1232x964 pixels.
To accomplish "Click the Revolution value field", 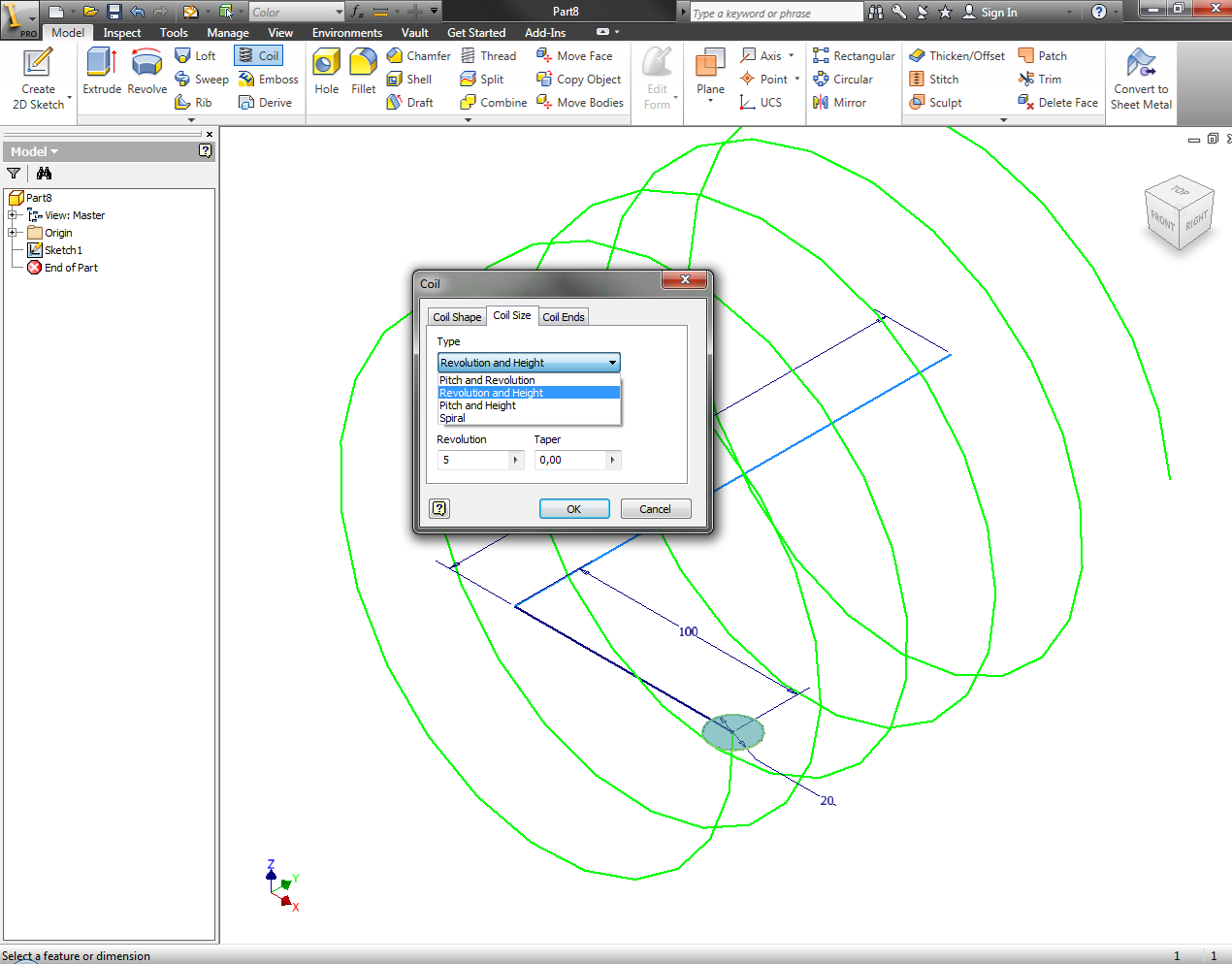I will click(x=473, y=460).
